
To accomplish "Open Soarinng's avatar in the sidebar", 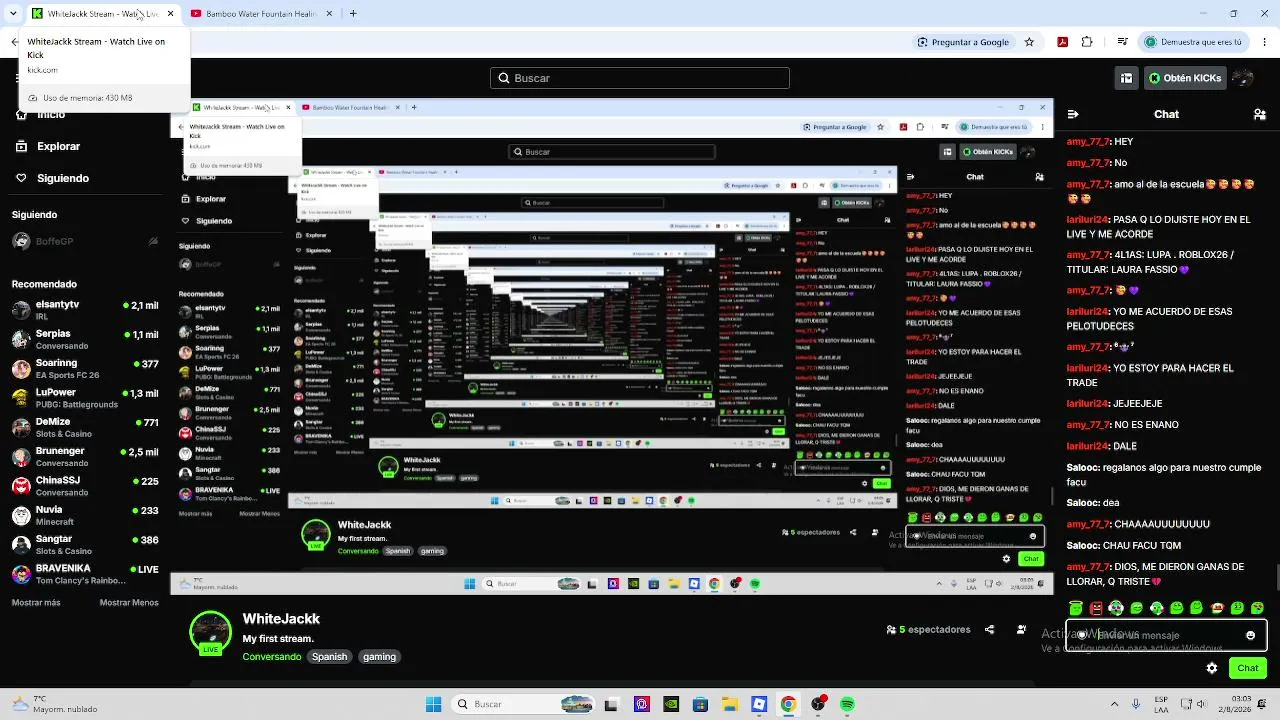I will (21, 369).
